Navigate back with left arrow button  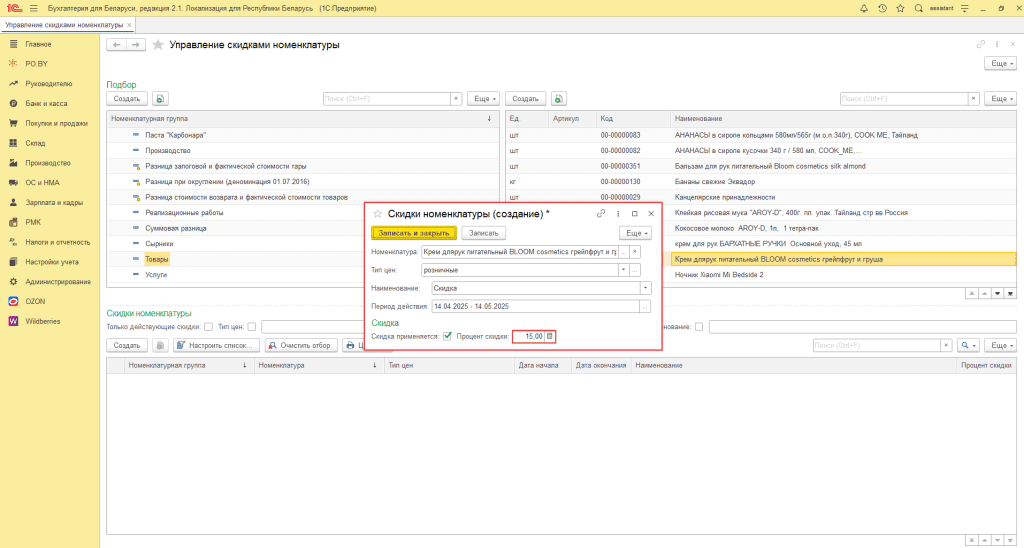[x=117, y=45]
